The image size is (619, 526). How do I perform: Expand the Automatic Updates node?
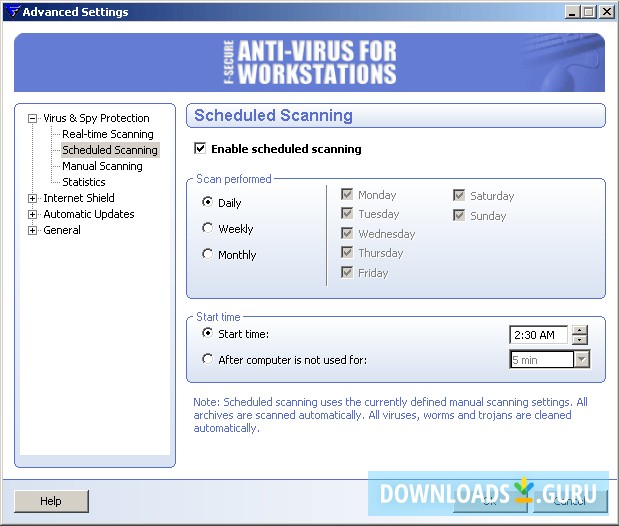[32, 214]
